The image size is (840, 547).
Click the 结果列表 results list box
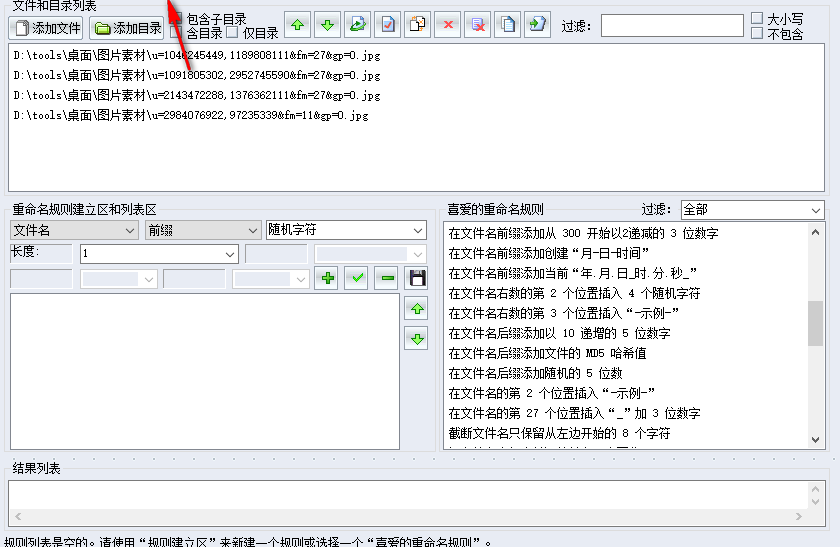(417, 503)
